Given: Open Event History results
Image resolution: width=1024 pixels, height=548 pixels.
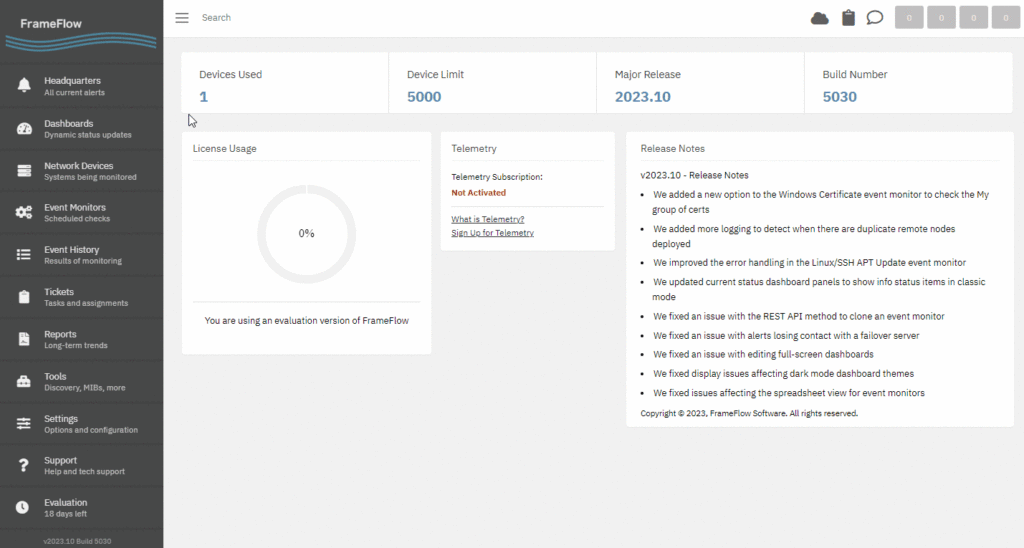Looking at the screenshot, I should (x=82, y=255).
